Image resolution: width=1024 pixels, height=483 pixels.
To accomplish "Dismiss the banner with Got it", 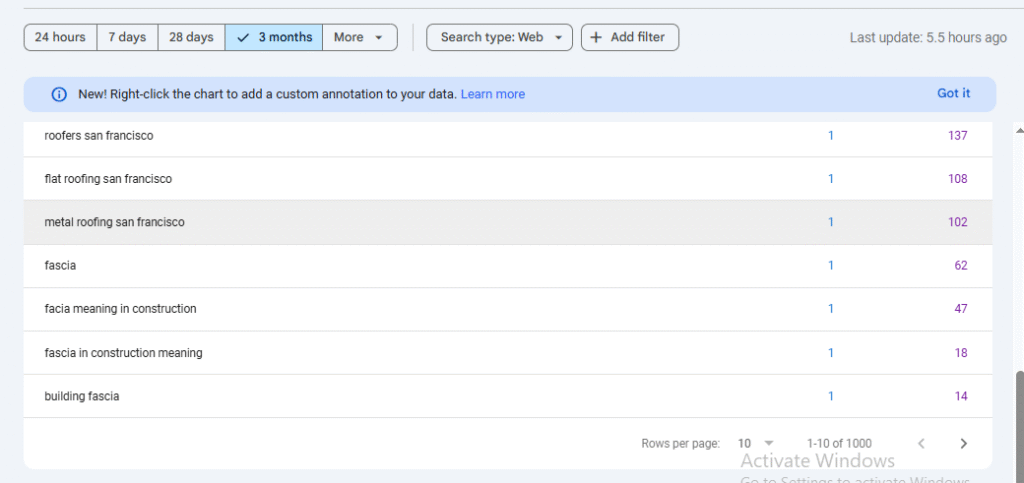I will (953, 93).
